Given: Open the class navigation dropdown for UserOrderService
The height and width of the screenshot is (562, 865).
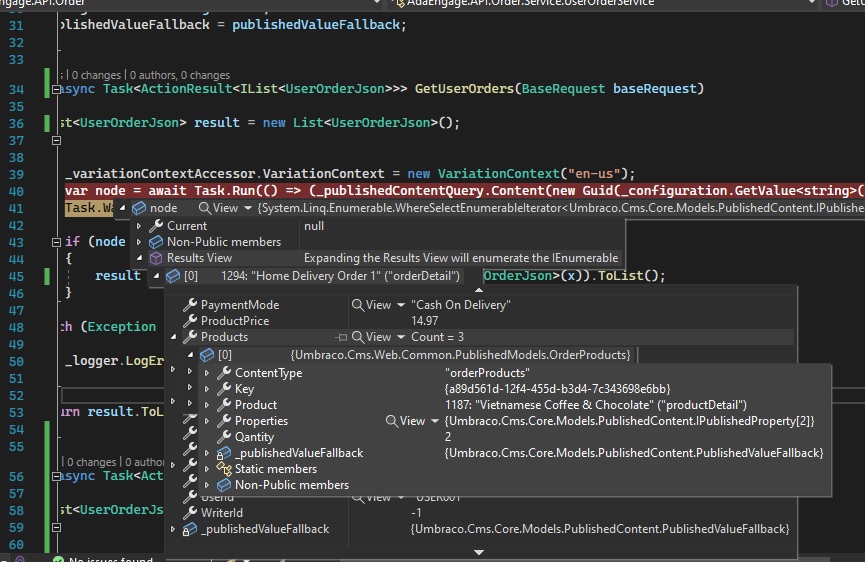Looking at the screenshot, I should (811, 3).
